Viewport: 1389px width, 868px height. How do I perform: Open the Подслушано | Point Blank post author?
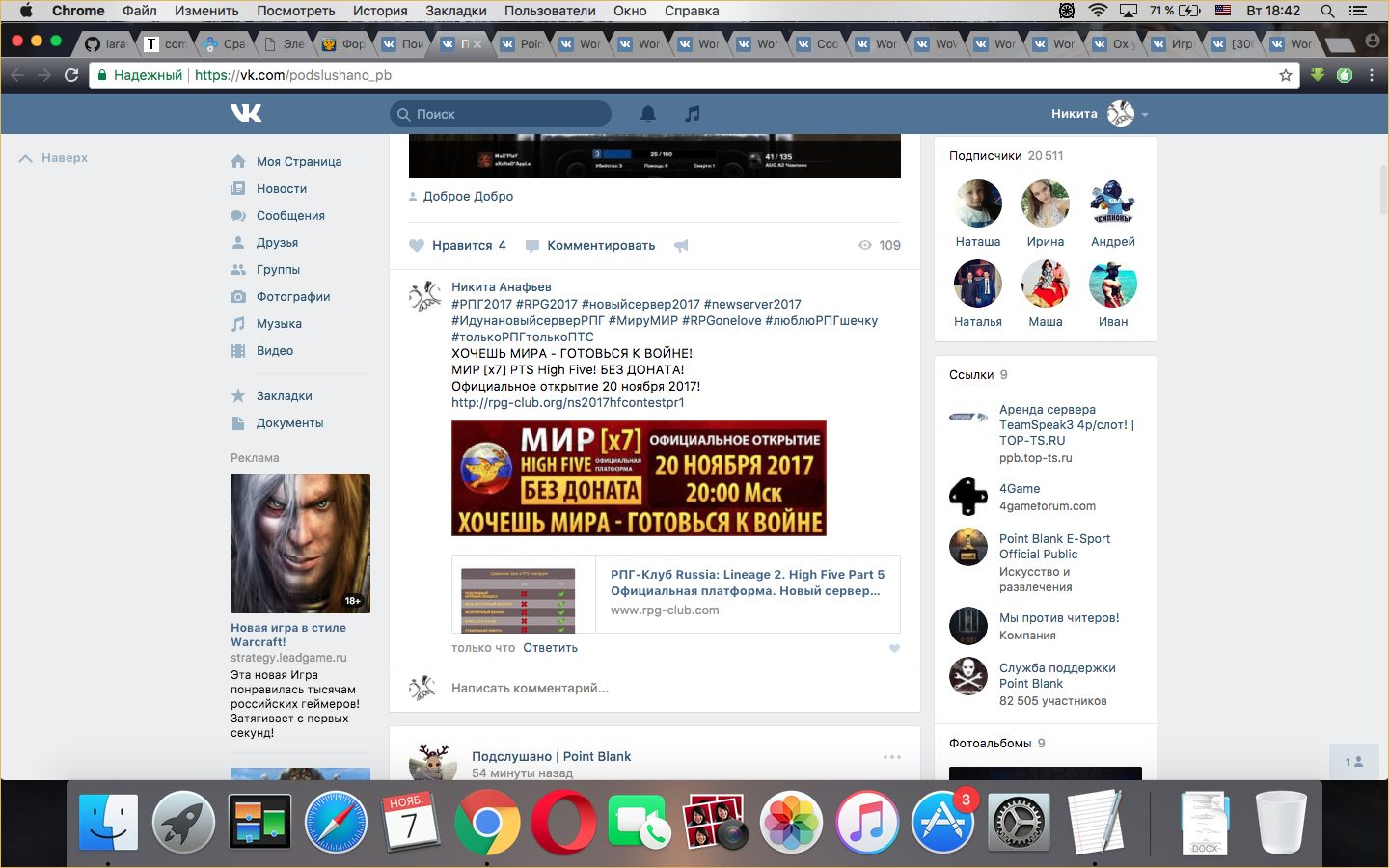pyautogui.click(x=551, y=757)
